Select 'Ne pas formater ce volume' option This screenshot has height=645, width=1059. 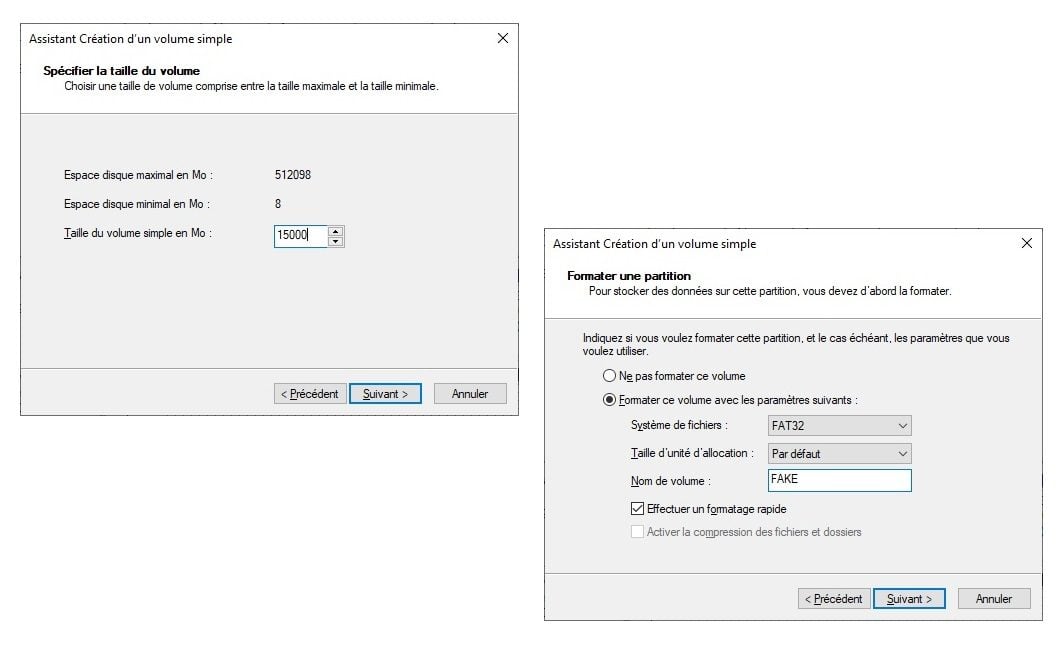click(x=610, y=376)
